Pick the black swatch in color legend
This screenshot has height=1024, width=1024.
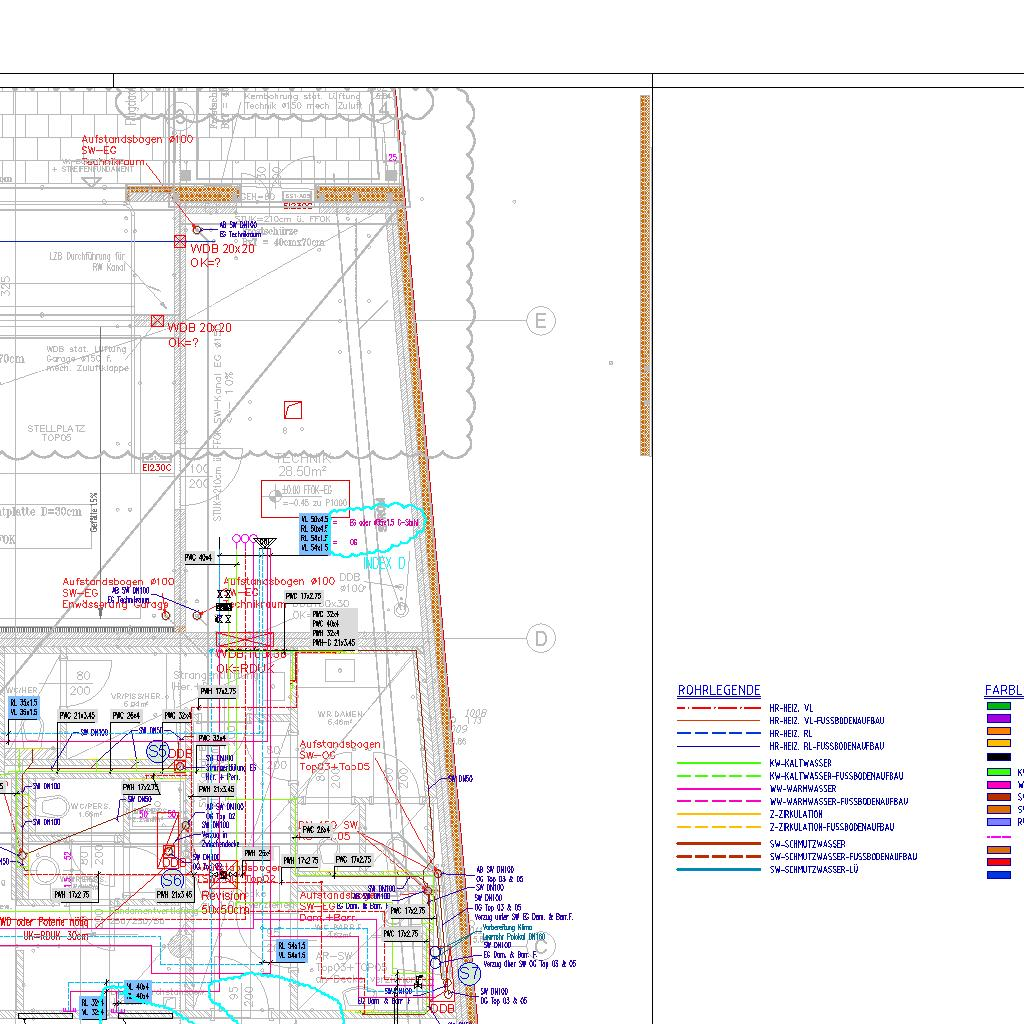[998, 757]
